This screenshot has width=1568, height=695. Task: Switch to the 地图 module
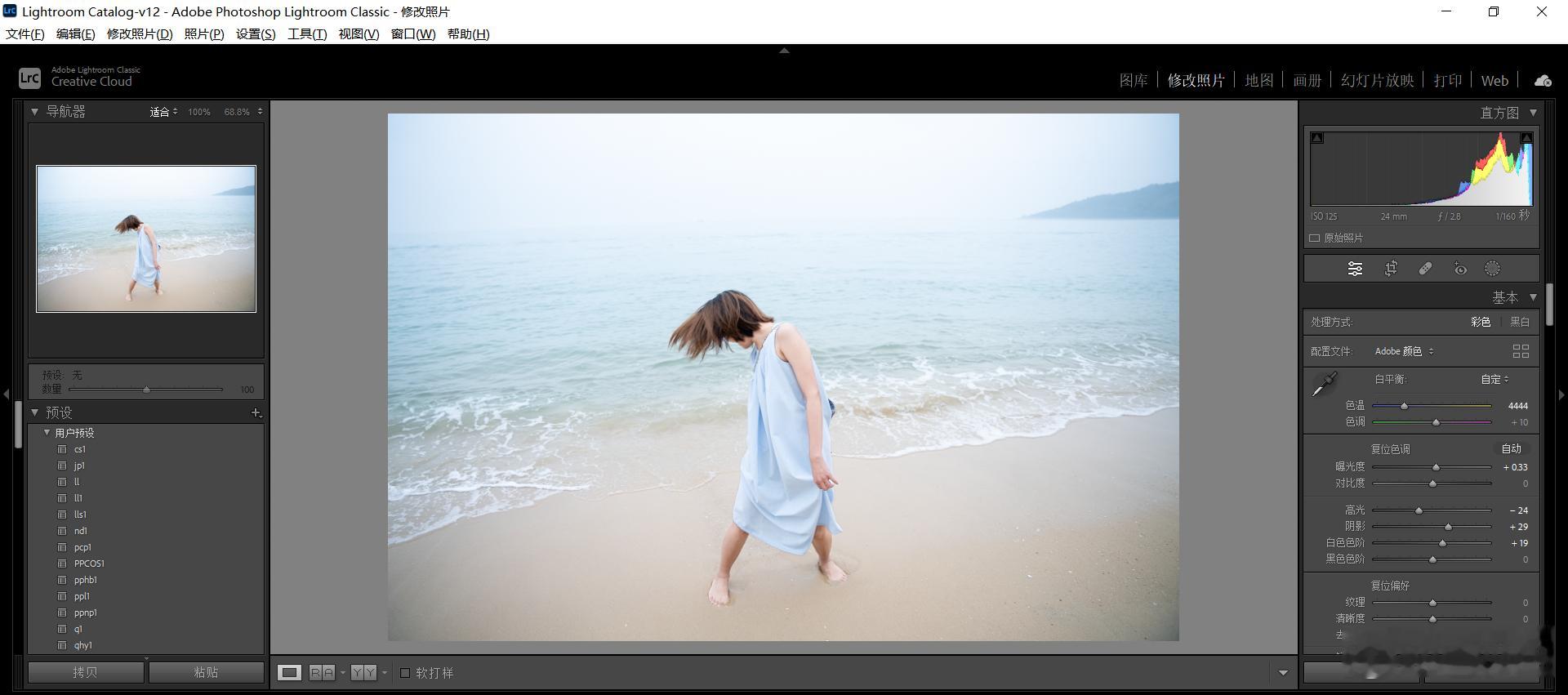[x=1259, y=80]
